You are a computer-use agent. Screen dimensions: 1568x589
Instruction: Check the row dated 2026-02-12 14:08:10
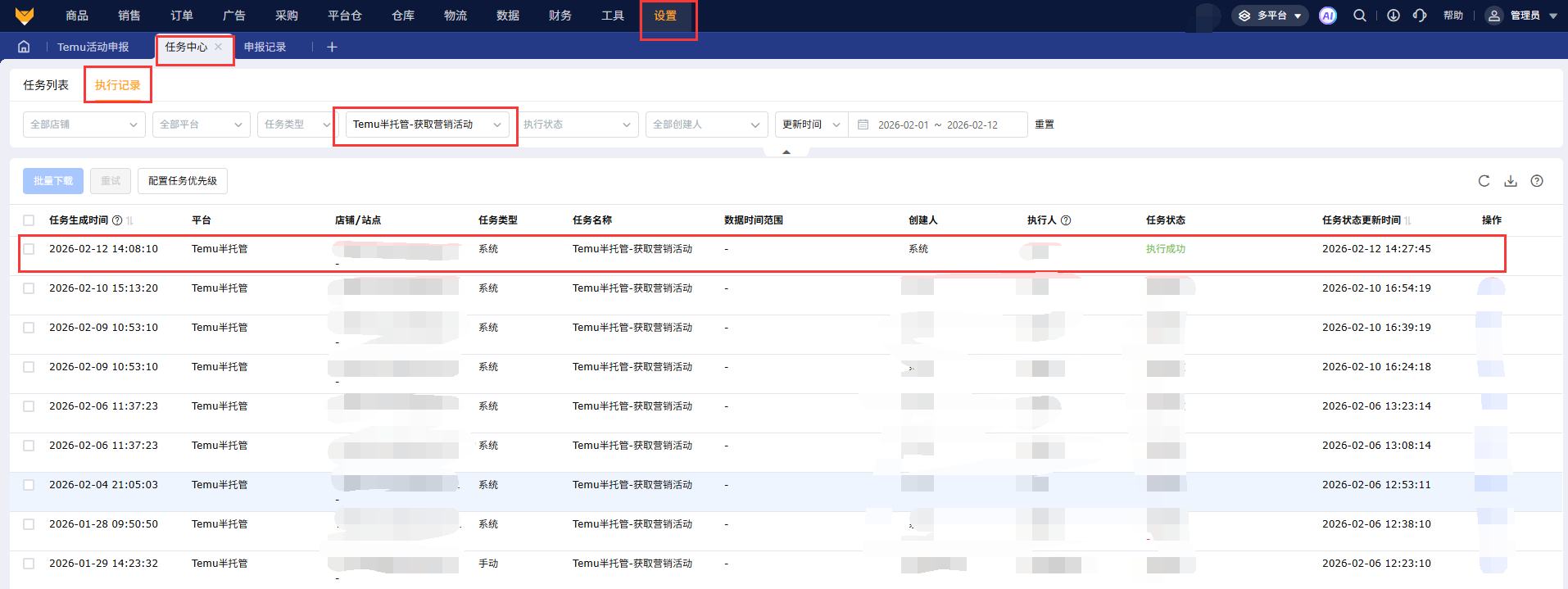[29, 249]
